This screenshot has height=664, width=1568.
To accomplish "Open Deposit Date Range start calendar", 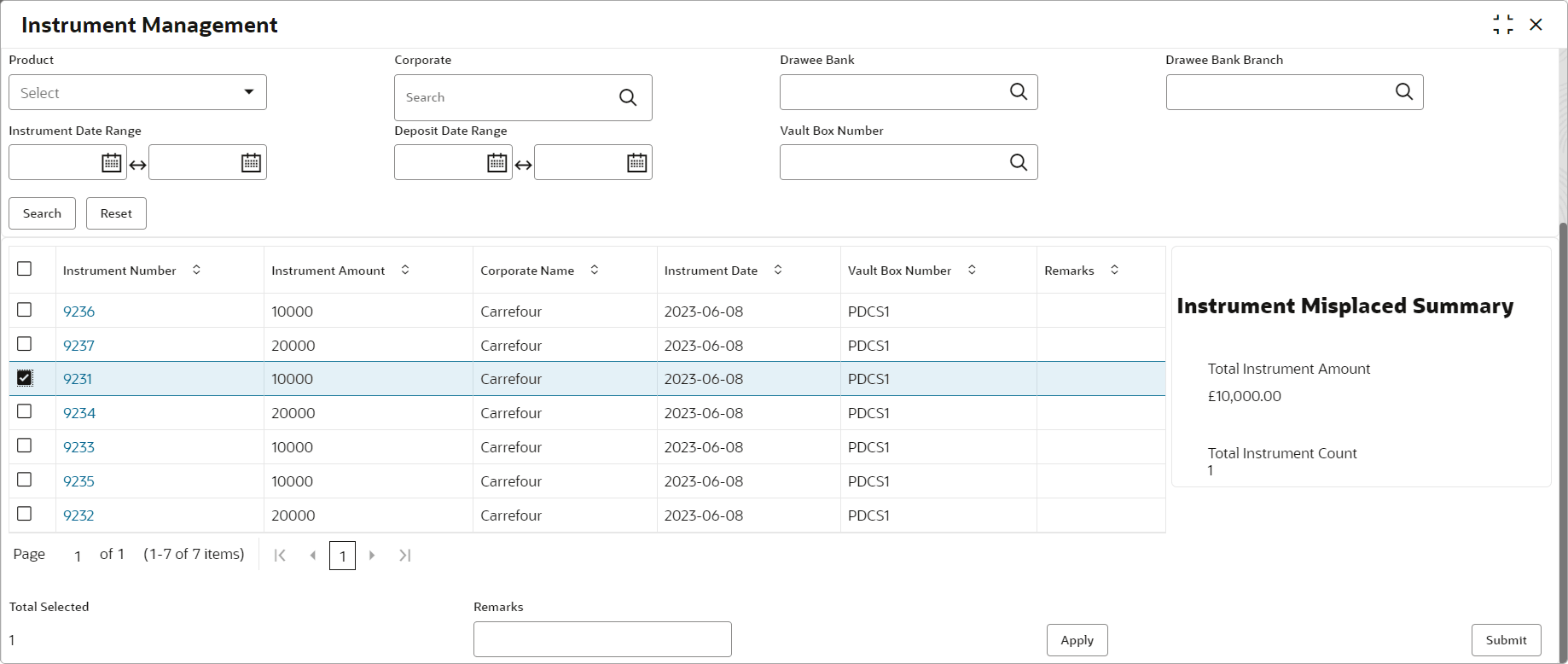I will tap(497, 162).
